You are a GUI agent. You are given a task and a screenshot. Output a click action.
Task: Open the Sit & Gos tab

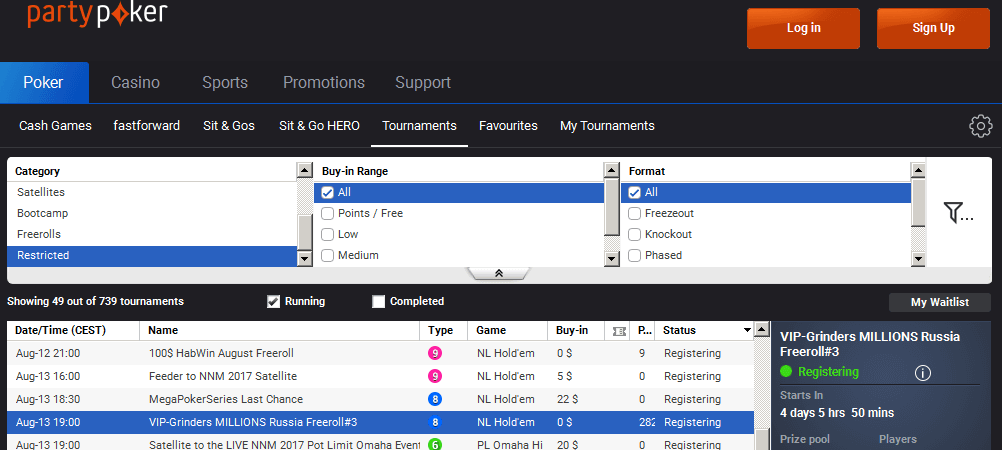tap(229, 126)
